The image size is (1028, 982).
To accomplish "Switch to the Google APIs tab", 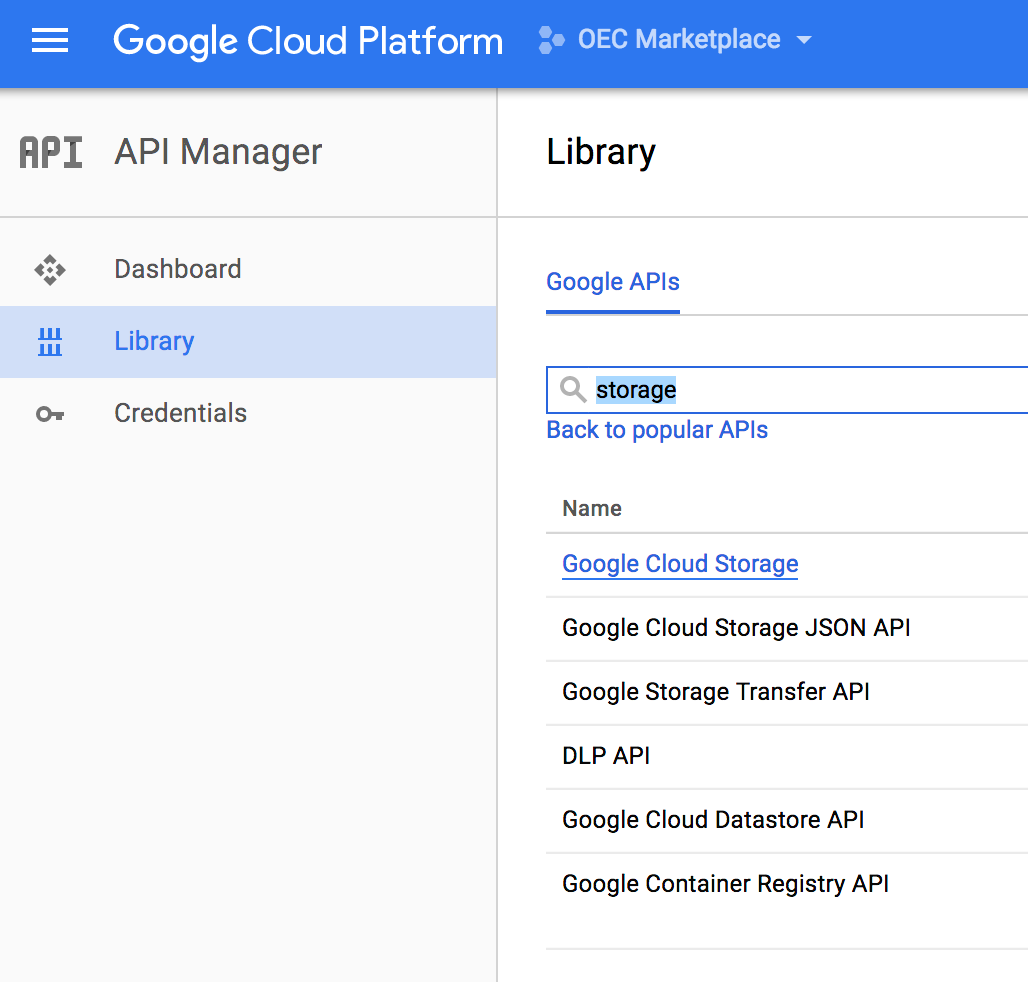I will [x=613, y=282].
